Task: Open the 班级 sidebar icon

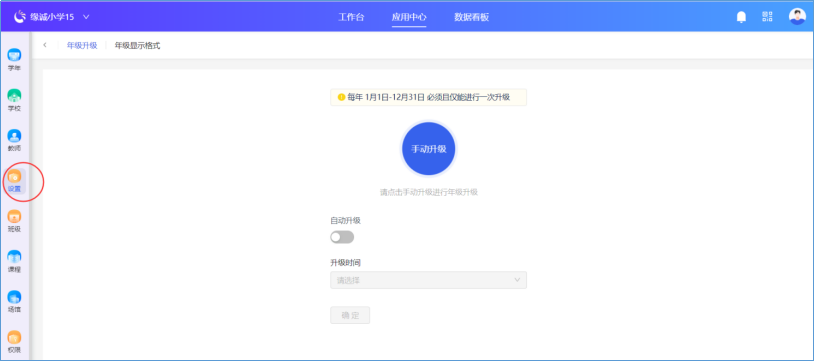Action: pyautogui.click(x=15, y=221)
